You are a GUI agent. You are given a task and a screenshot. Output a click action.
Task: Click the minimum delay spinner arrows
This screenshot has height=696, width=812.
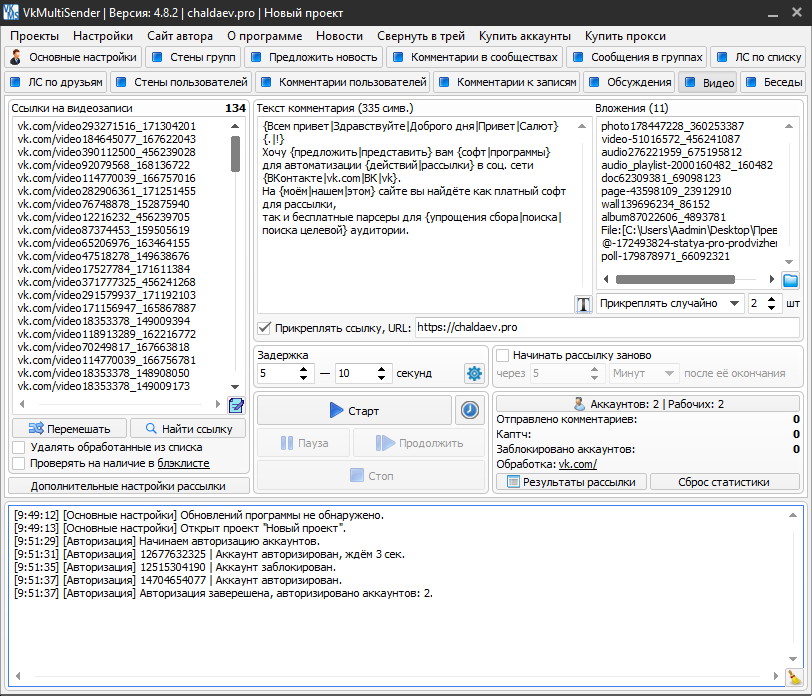click(305, 373)
